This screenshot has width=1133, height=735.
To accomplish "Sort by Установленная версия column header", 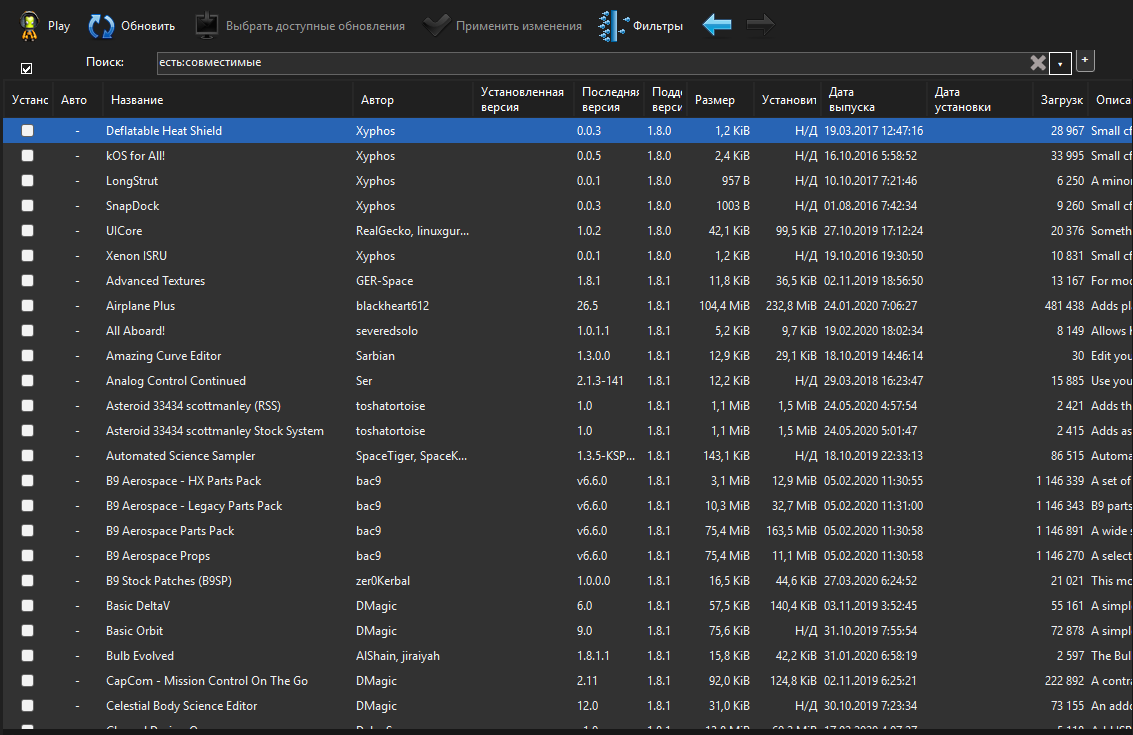I will click(x=524, y=100).
